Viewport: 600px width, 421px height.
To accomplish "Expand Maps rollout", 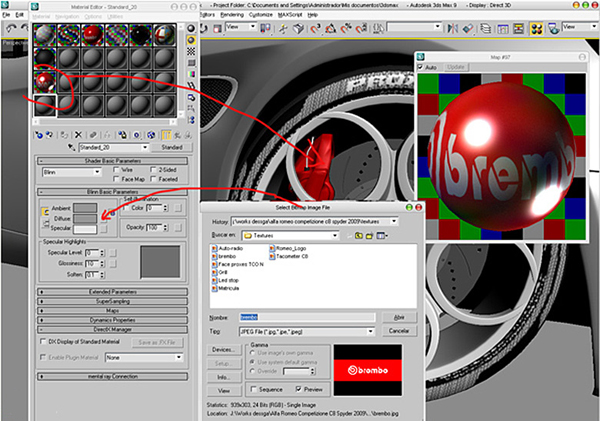I will point(112,310).
